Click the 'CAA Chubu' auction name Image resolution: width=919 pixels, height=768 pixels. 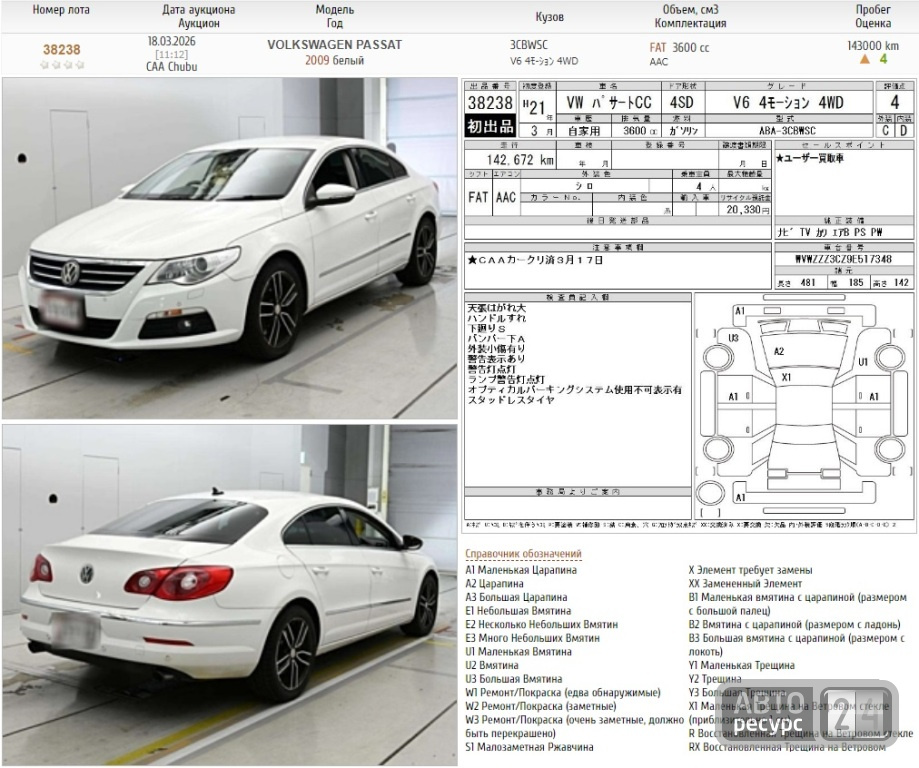tap(172, 67)
